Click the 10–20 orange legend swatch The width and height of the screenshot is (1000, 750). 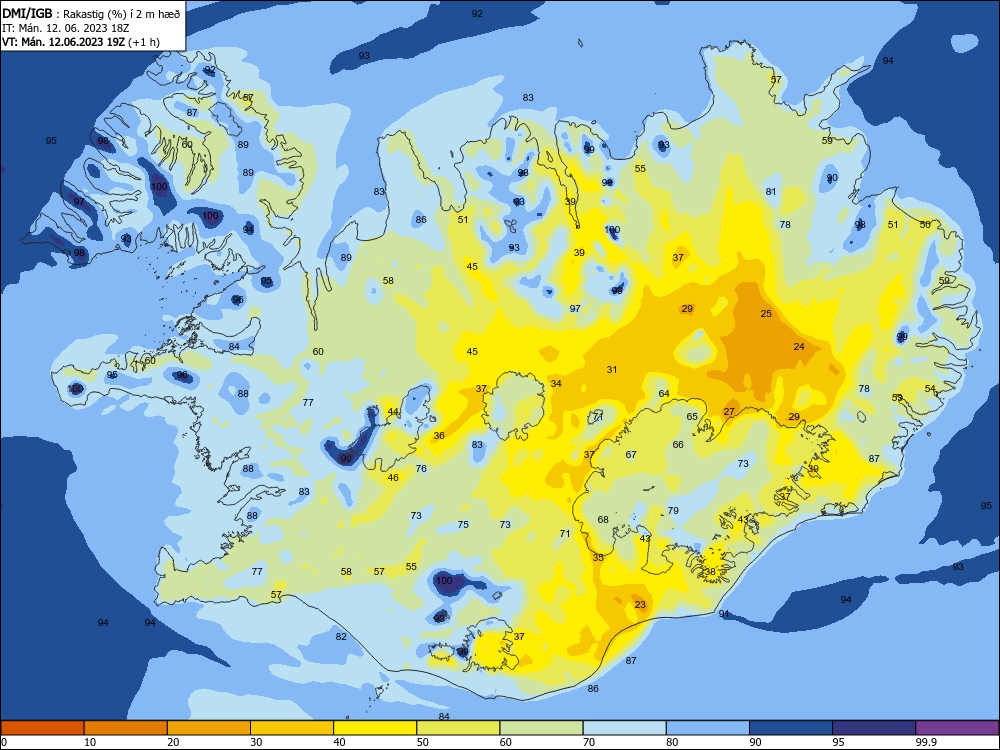pyautogui.click(x=126, y=728)
